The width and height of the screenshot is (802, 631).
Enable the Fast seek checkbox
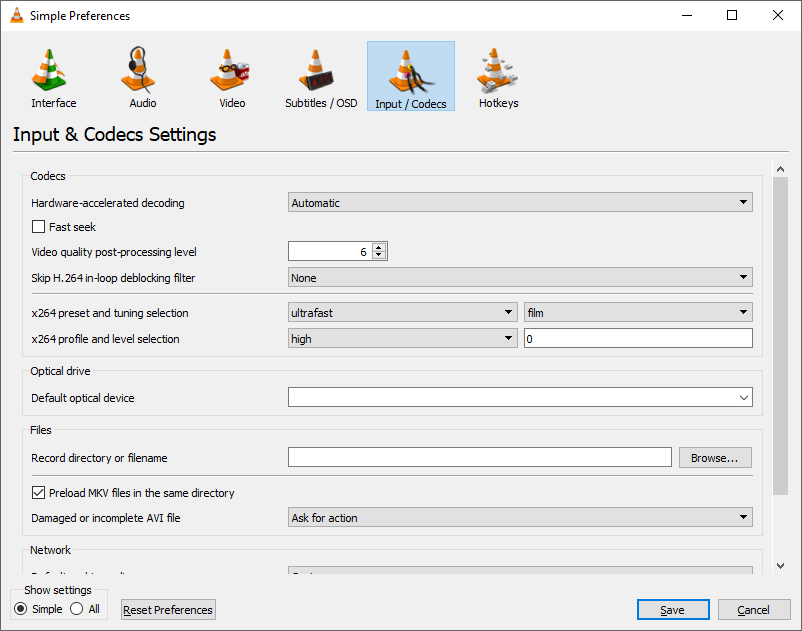pos(39,227)
